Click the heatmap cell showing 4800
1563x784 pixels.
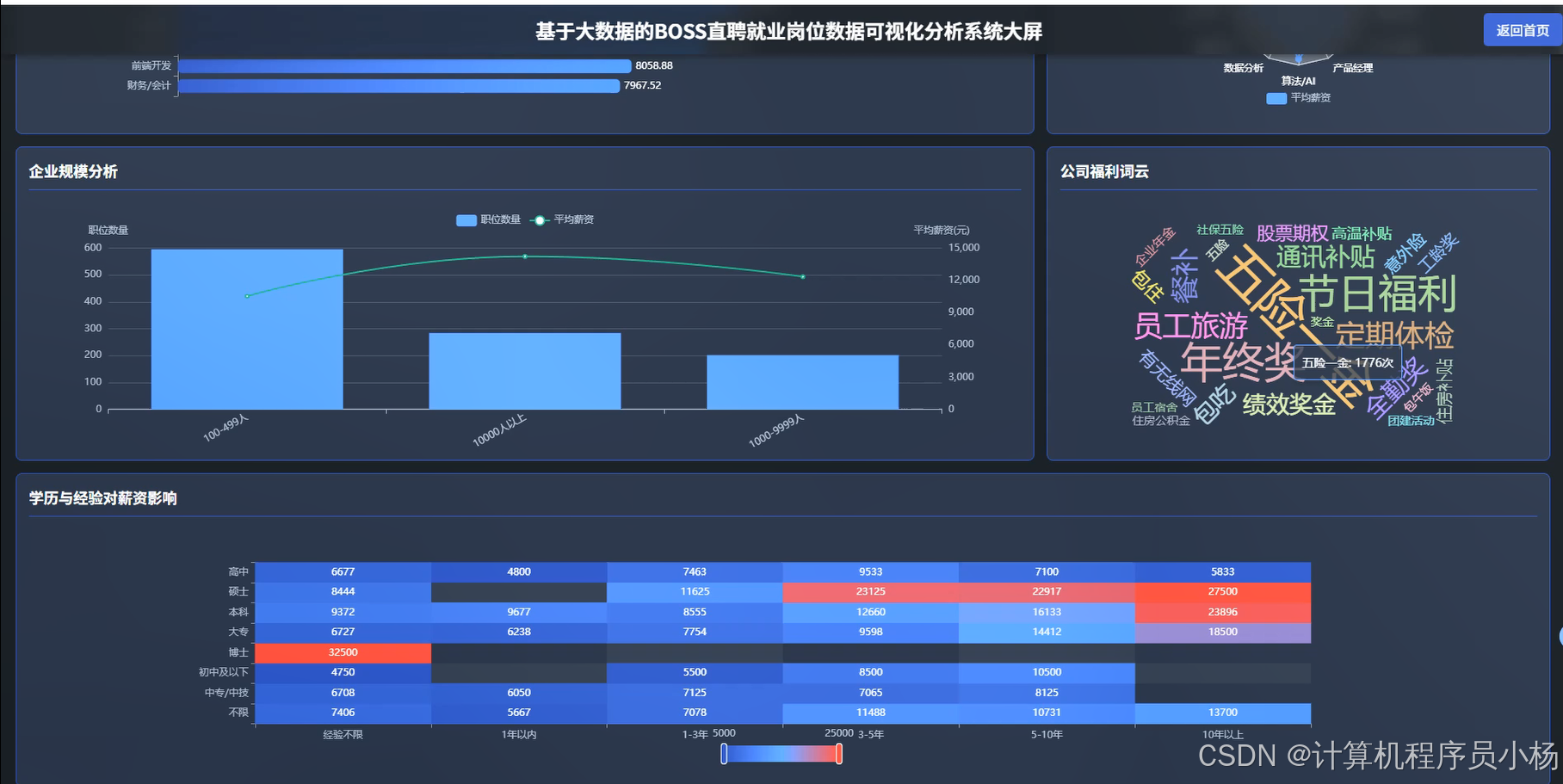pyautogui.click(x=519, y=572)
